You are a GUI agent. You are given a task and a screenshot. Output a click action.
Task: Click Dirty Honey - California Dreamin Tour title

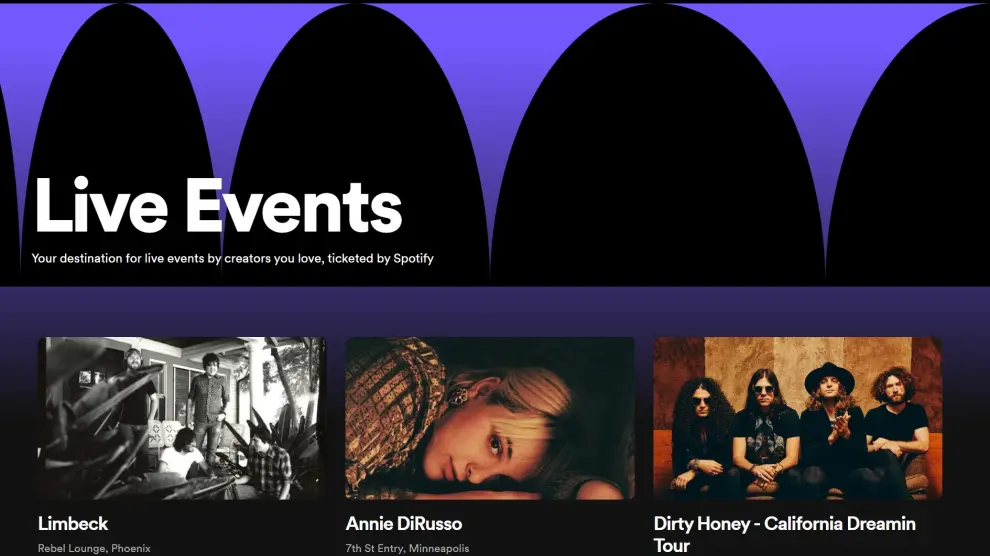tap(784, 534)
